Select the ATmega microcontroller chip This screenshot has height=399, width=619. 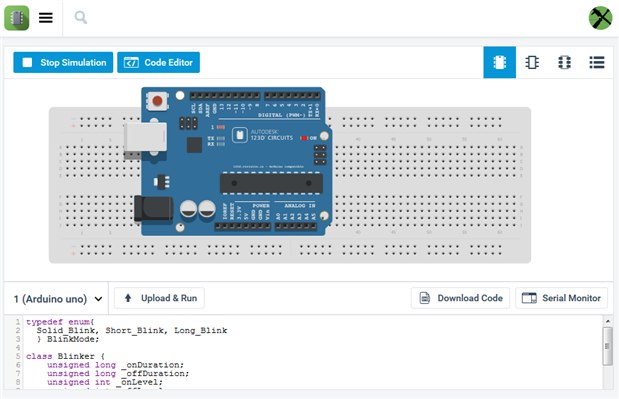(271, 183)
